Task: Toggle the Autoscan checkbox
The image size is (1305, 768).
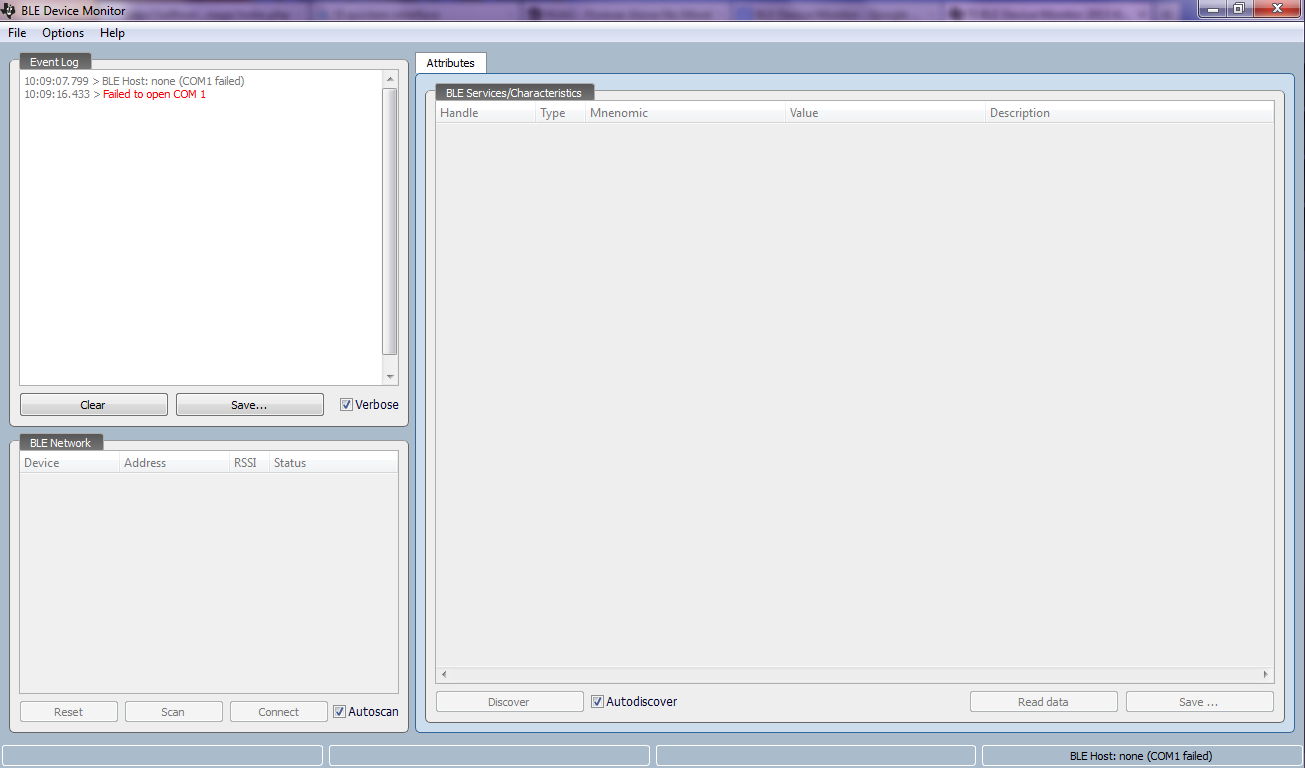Action: [x=339, y=711]
